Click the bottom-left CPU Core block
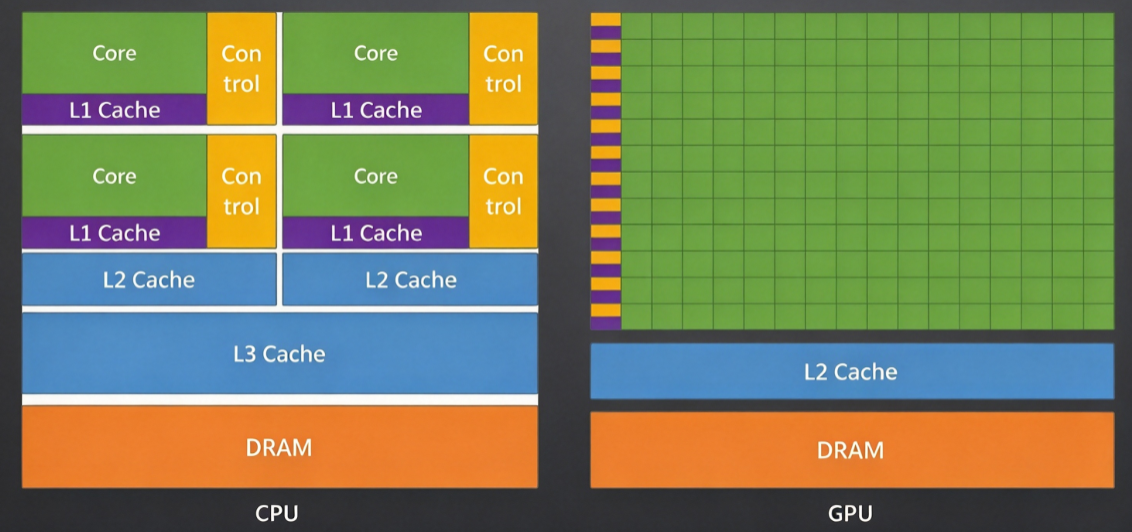This screenshot has width=1132, height=532. pyautogui.click(x=114, y=176)
